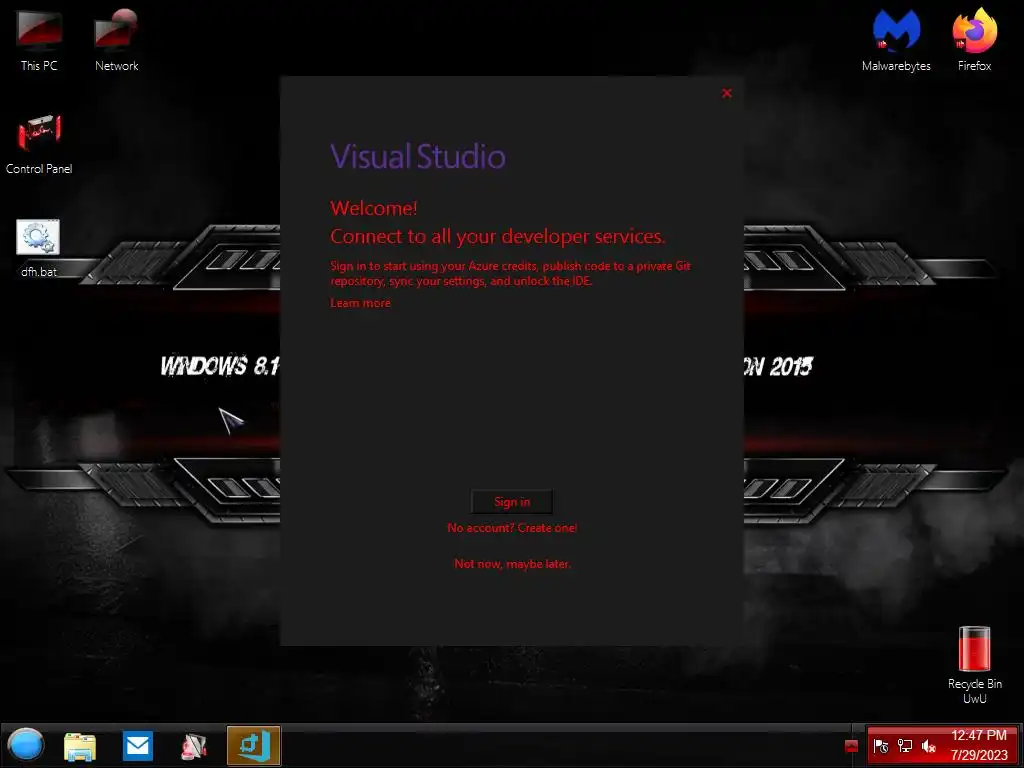Click the muted volume tray icon
Image resolution: width=1024 pixels, height=768 pixels.
coord(928,746)
